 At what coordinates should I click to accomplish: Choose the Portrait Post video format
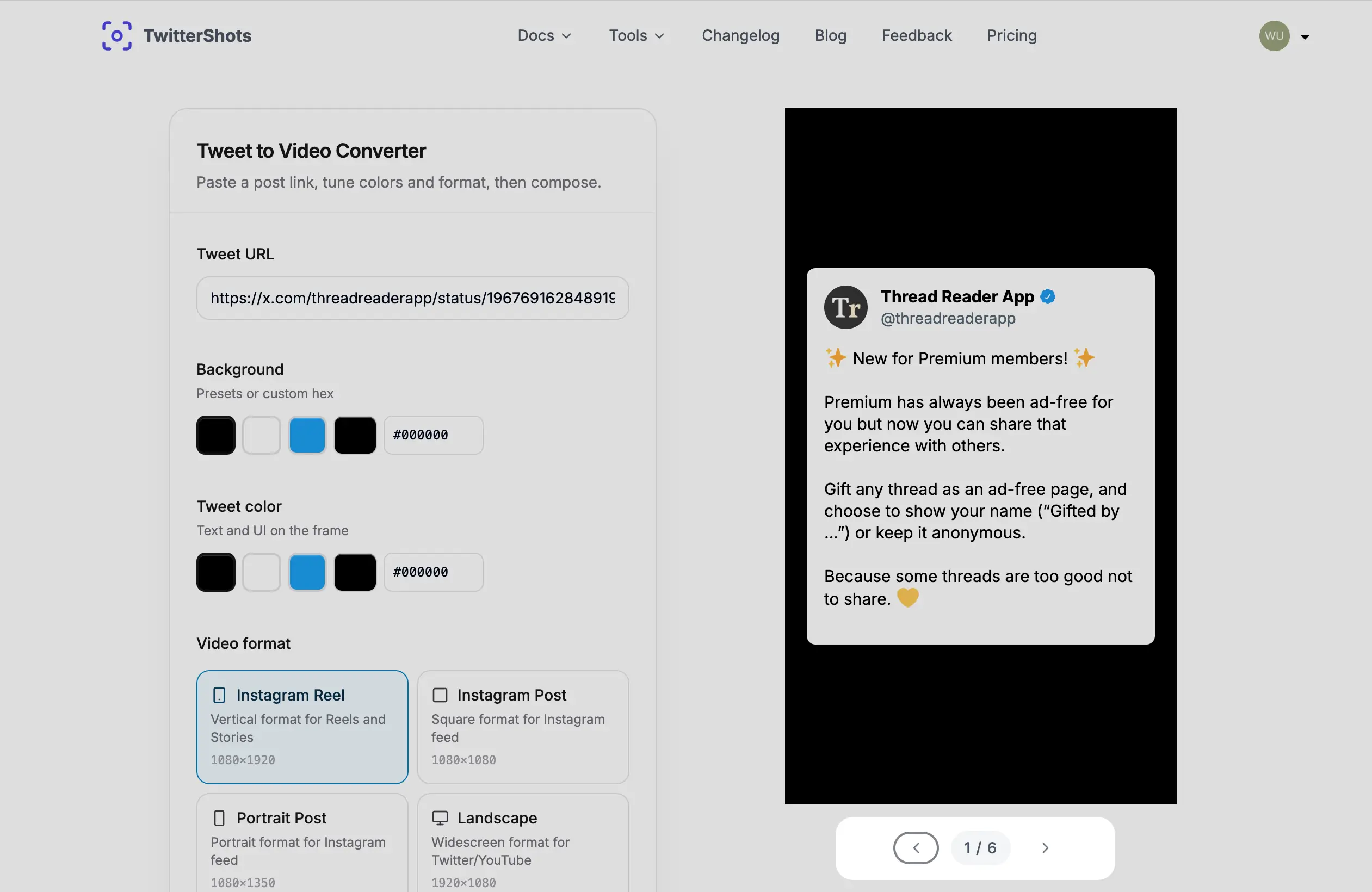[302, 844]
